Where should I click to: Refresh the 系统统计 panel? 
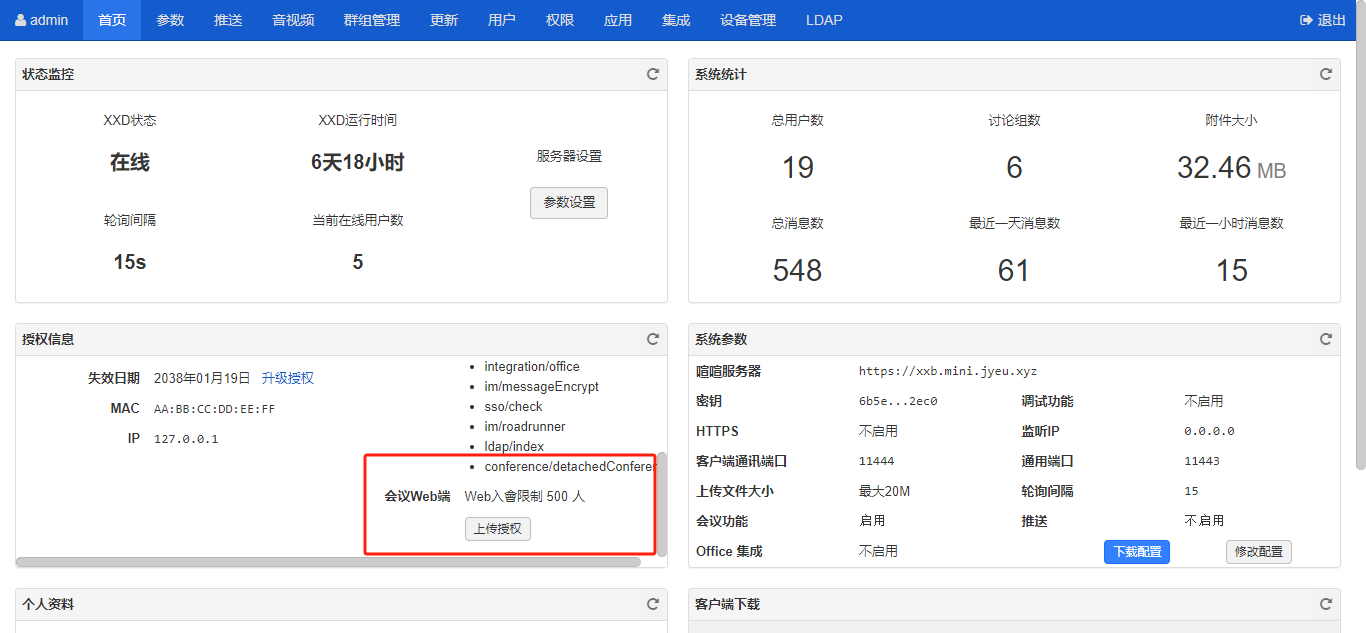[1325, 74]
